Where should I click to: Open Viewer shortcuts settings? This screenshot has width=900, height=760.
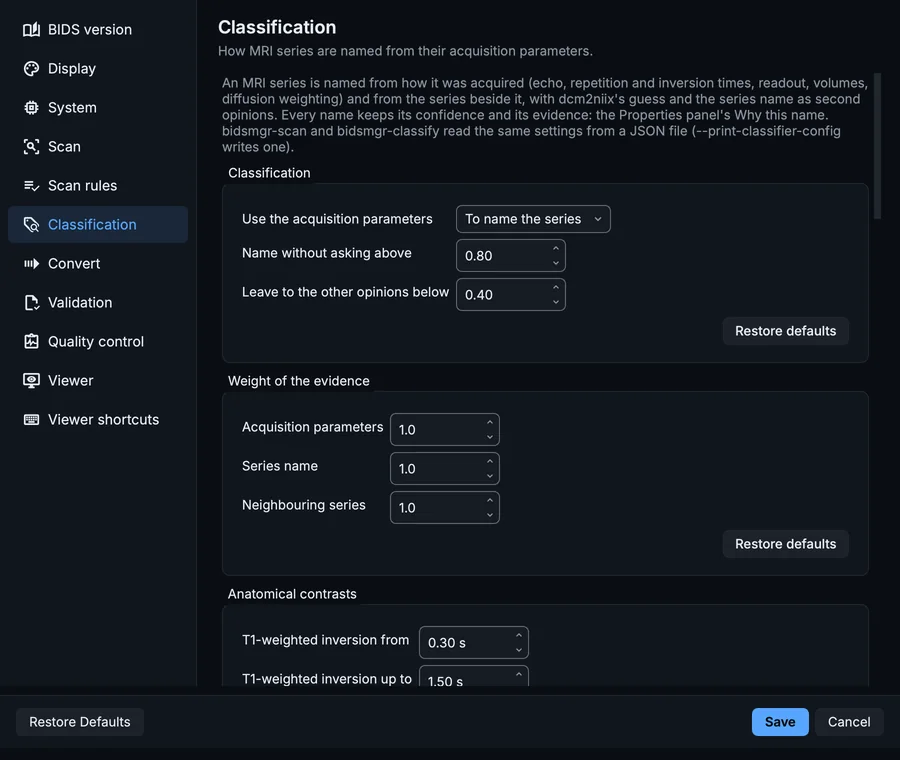pos(98,420)
